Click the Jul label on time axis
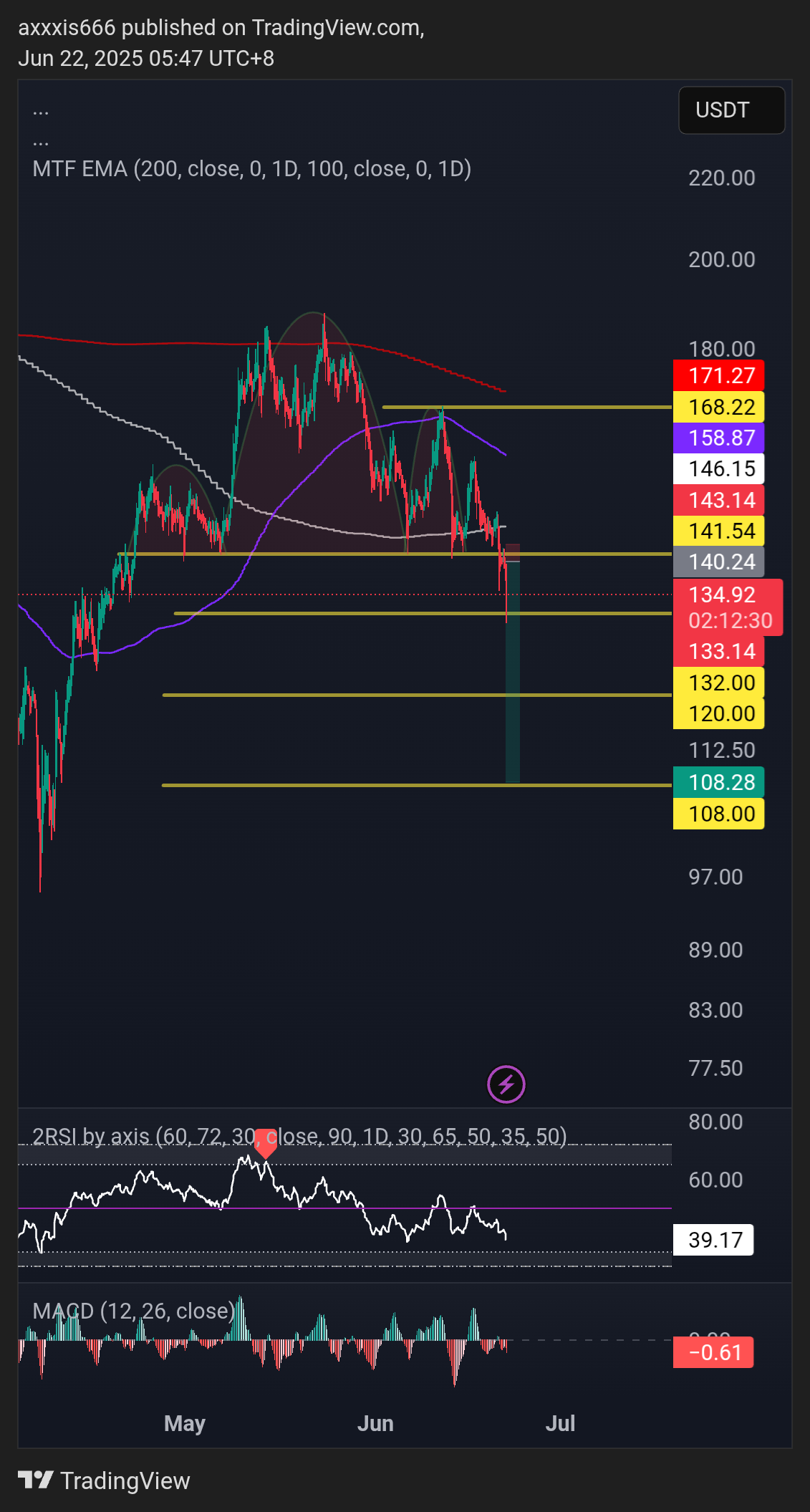The height and width of the screenshot is (1512, 810). (x=560, y=1423)
